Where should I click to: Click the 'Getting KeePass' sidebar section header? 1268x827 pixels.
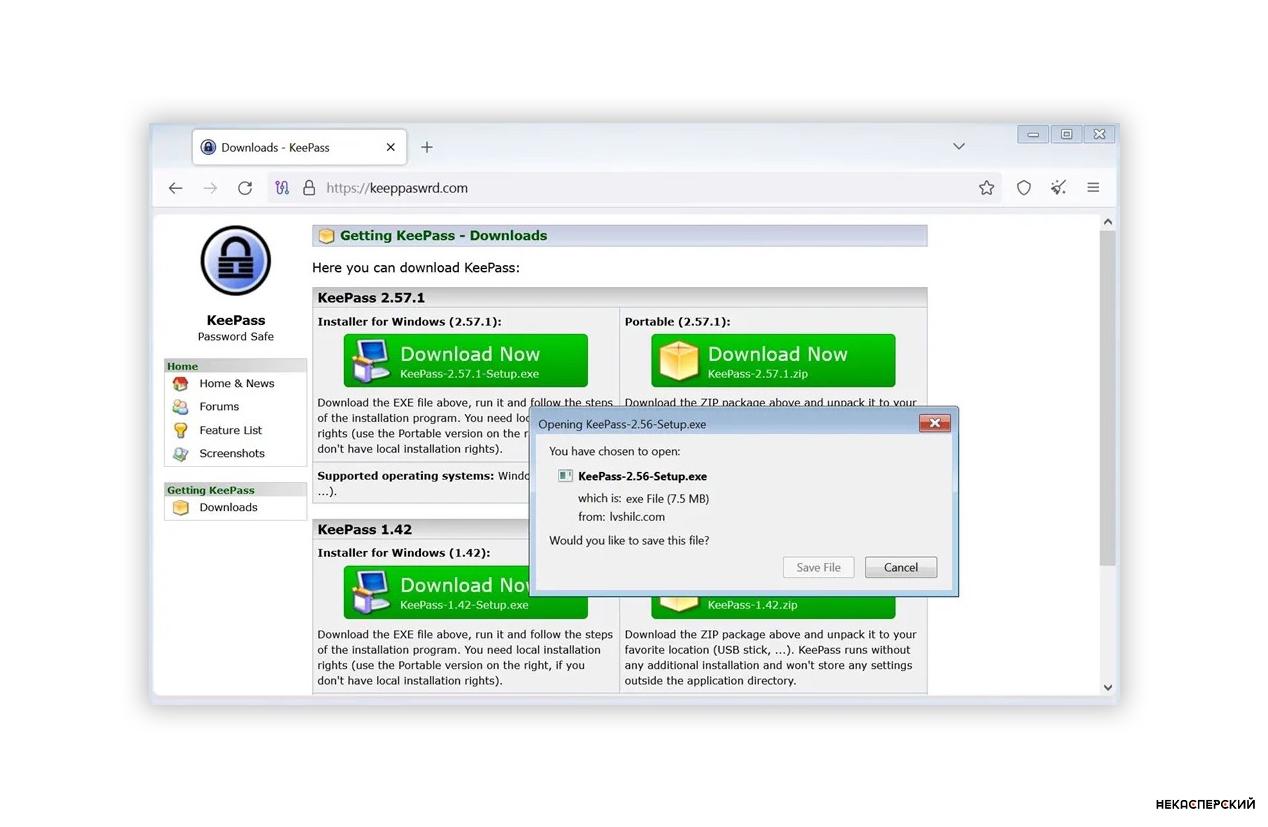pos(235,490)
